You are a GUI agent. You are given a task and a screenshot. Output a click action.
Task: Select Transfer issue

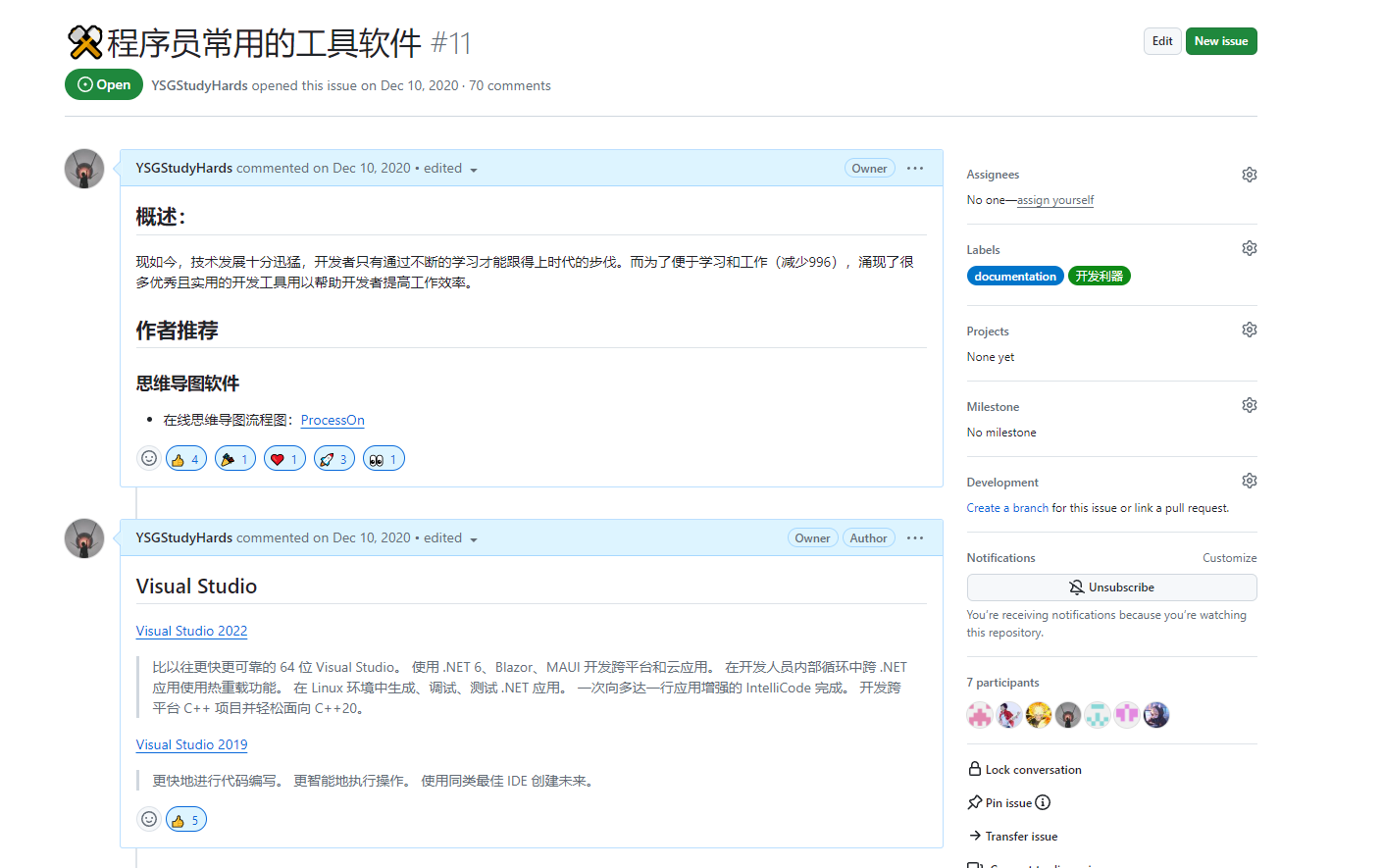coord(1020,836)
